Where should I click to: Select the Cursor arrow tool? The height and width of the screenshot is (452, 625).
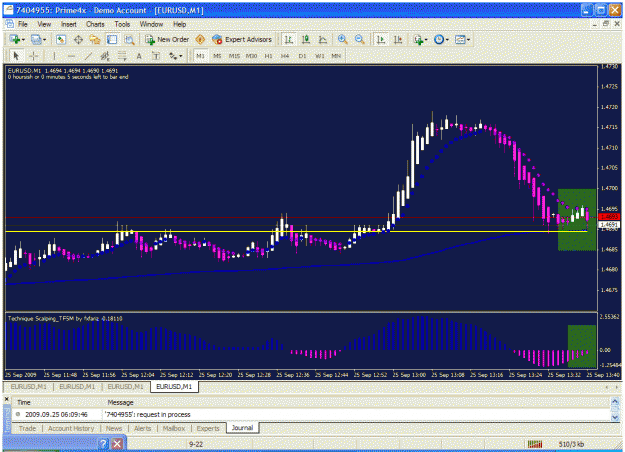(x=16, y=56)
